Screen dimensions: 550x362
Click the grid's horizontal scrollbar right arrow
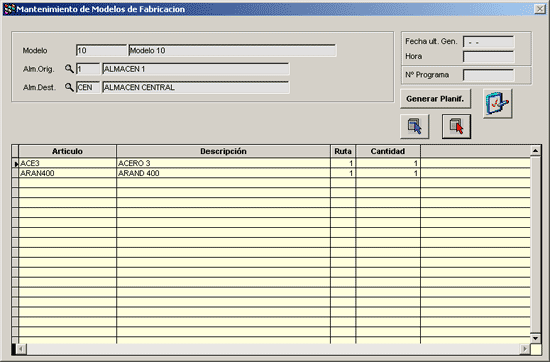pos(525,349)
